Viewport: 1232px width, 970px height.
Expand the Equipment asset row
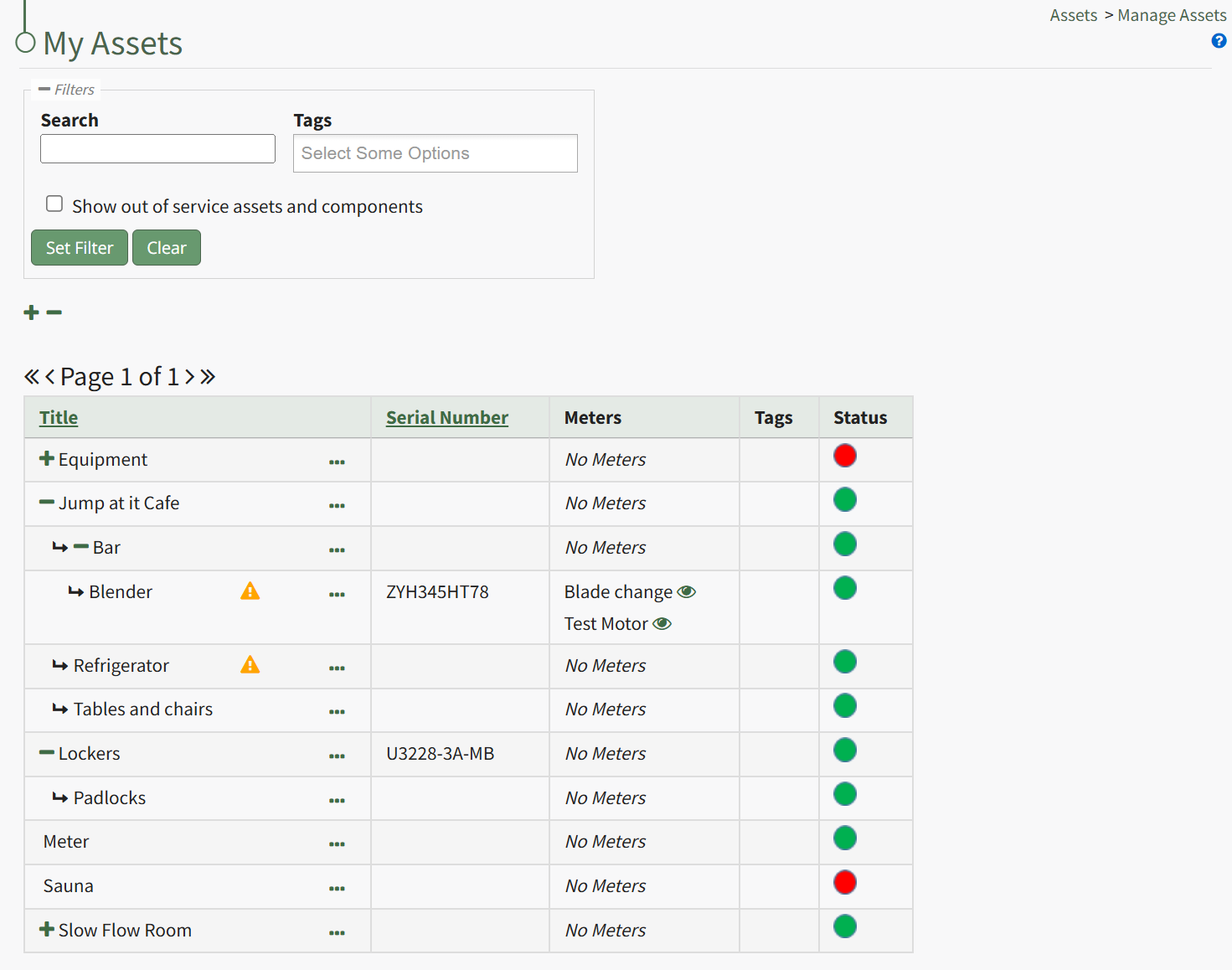tap(47, 458)
